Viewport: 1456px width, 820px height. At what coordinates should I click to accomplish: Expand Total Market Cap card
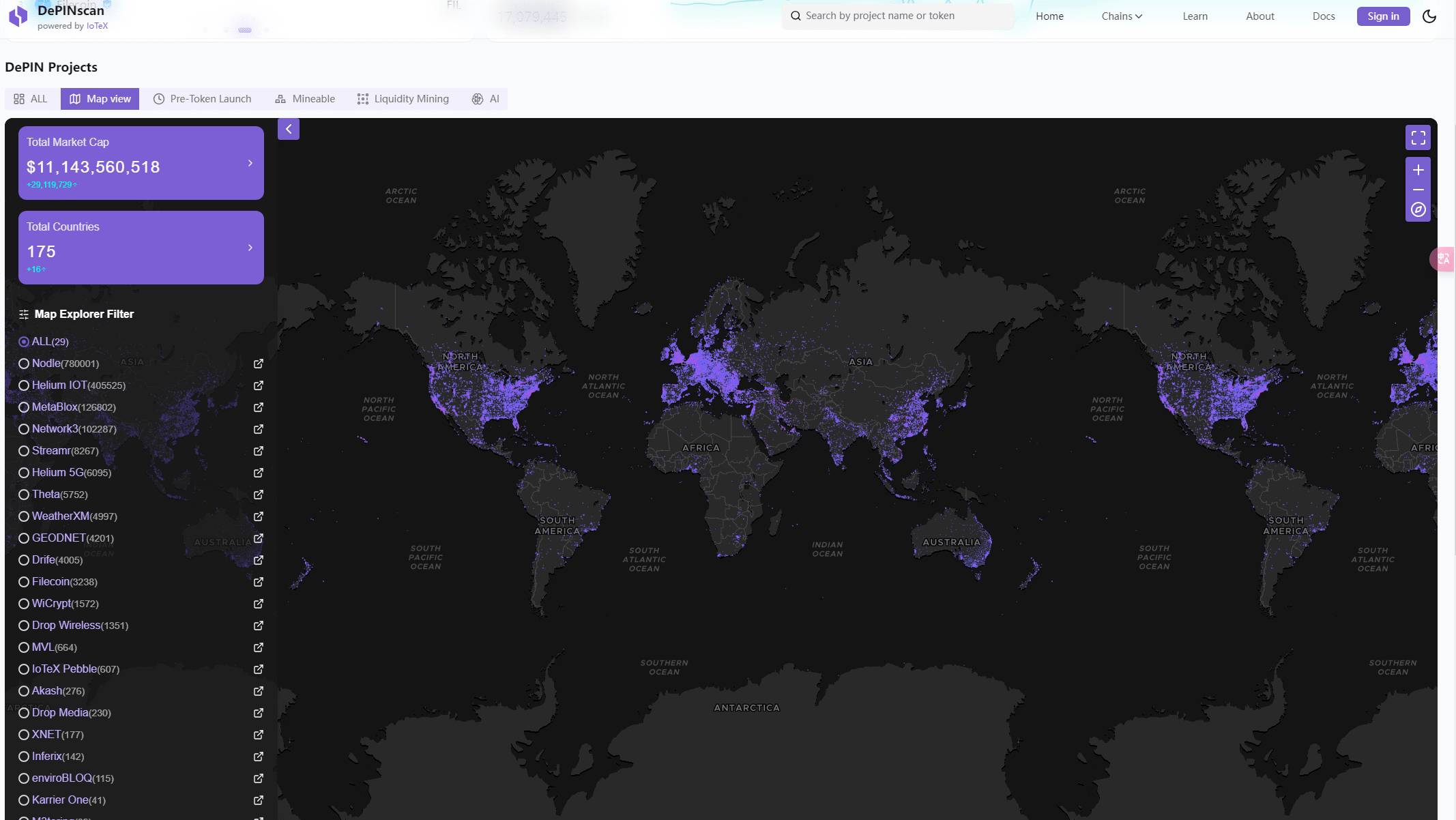(x=250, y=163)
